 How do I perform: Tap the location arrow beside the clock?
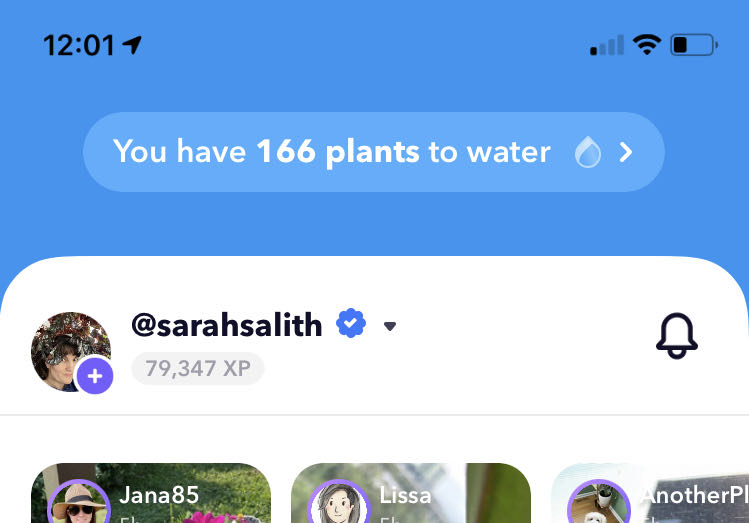pyautogui.click(x=132, y=45)
